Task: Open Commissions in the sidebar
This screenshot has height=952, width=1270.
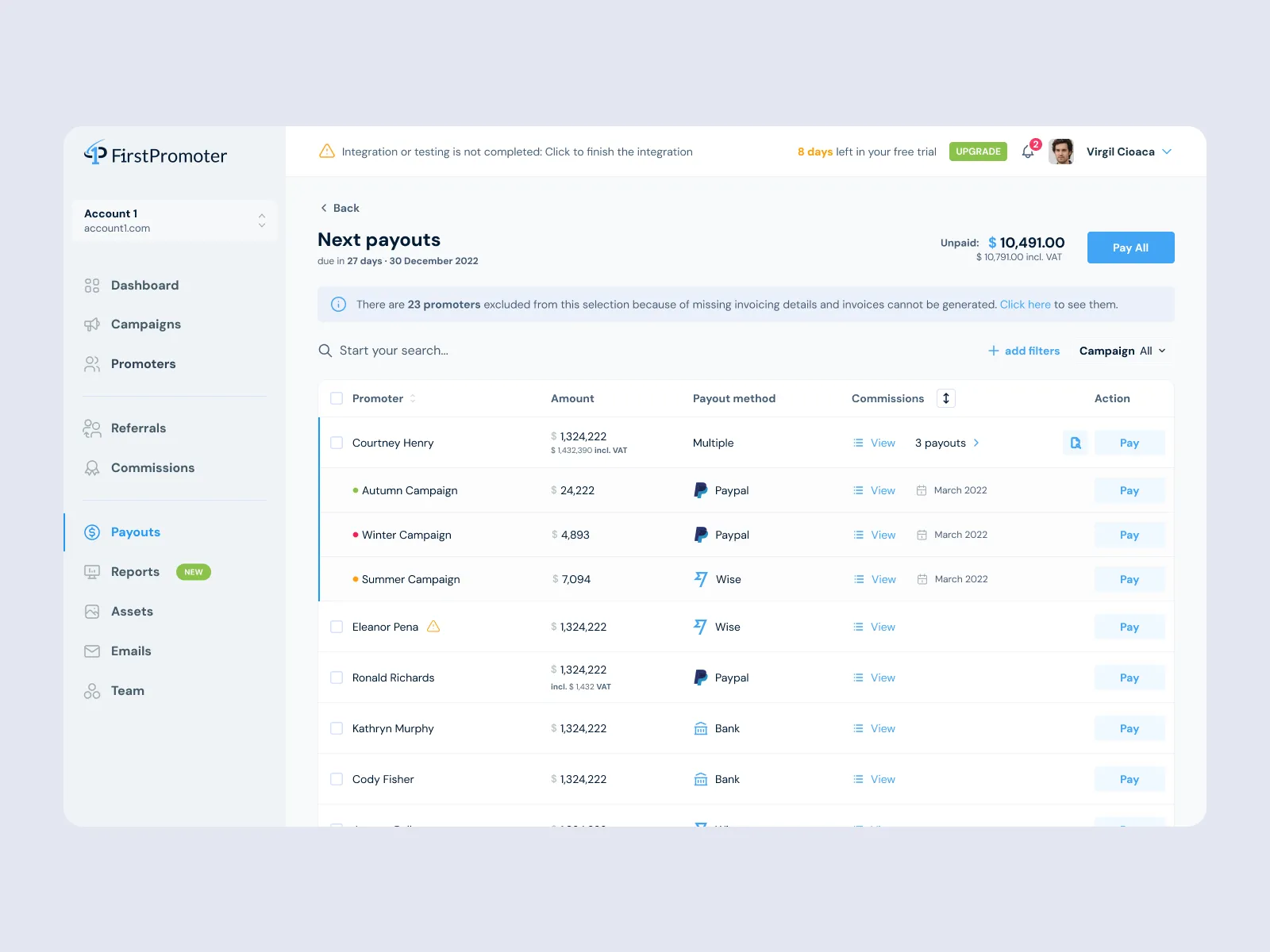Action: pos(139,468)
